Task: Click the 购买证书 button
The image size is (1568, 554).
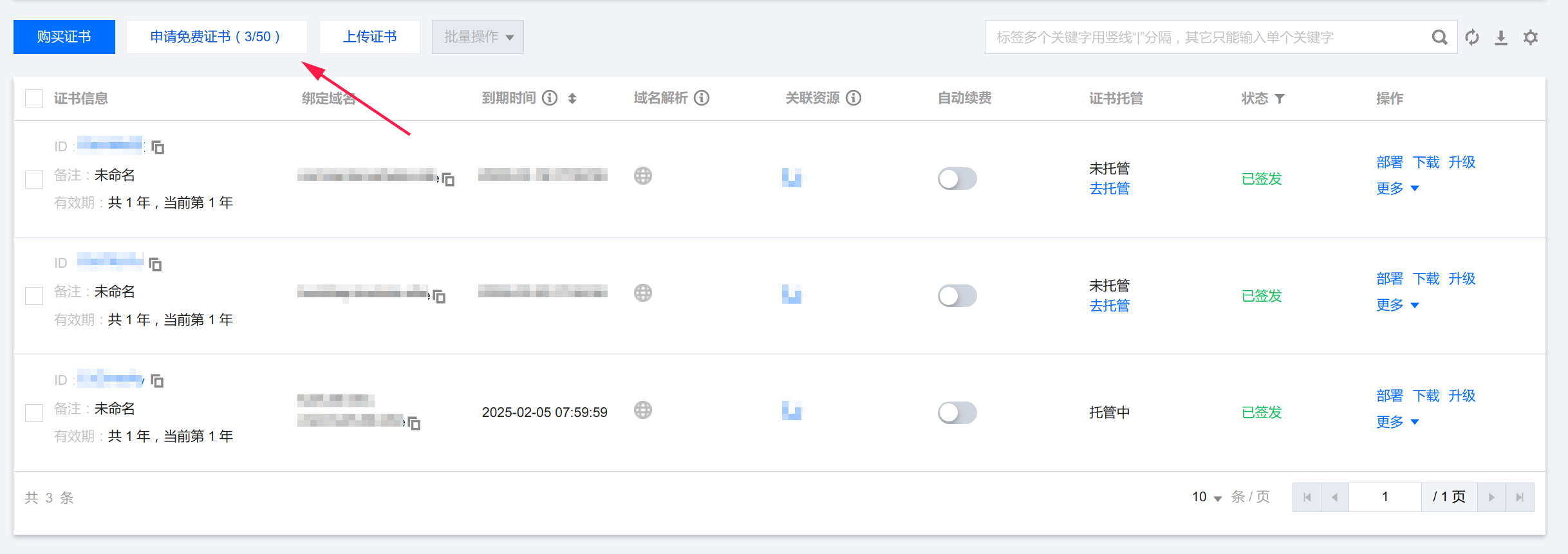Action: click(x=64, y=37)
